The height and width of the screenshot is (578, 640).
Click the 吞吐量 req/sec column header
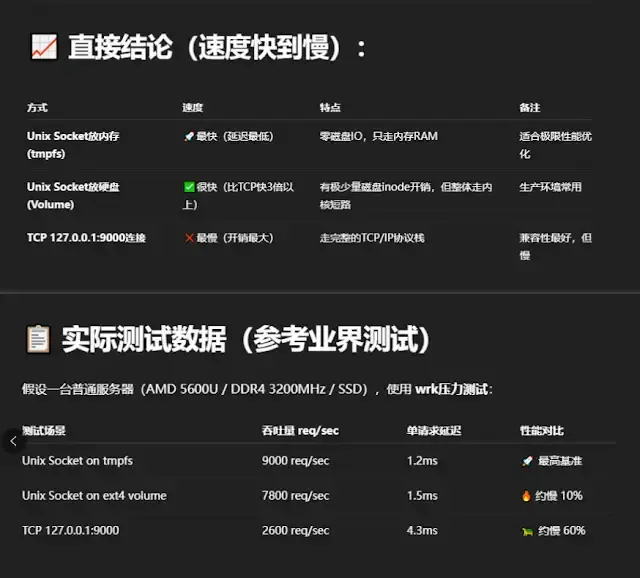(300, 431)
